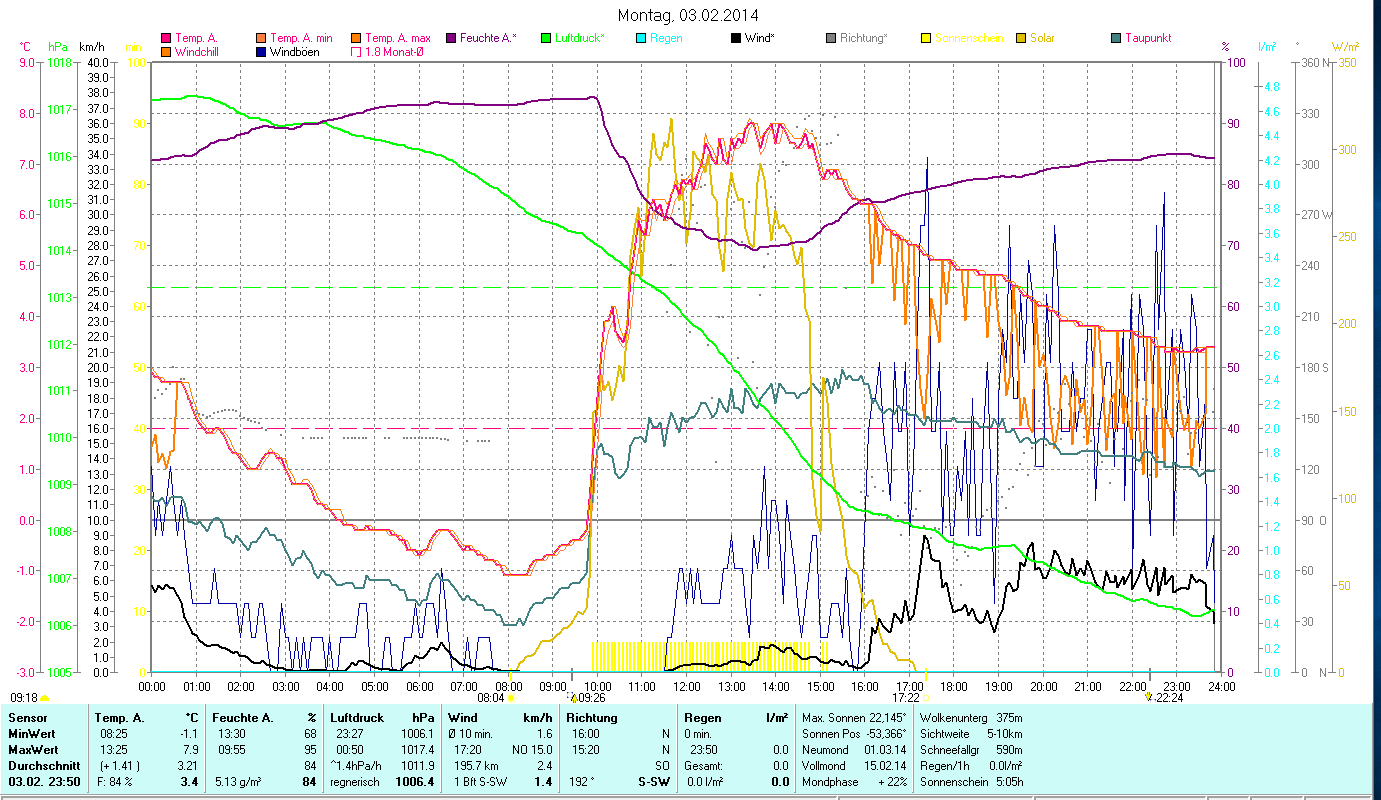Click the Regen column header in the table
Viewport: 1381px width, 800px height.
tap(704, 718)
